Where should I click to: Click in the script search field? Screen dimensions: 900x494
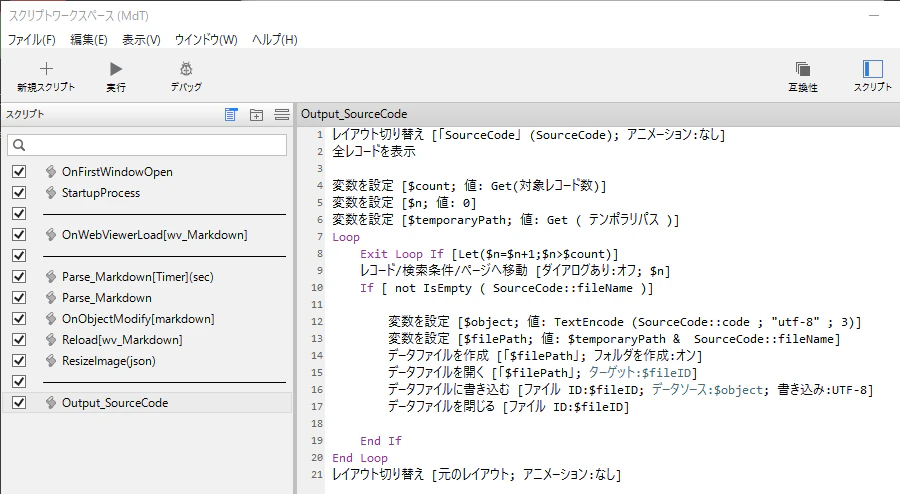pos(147,145)
